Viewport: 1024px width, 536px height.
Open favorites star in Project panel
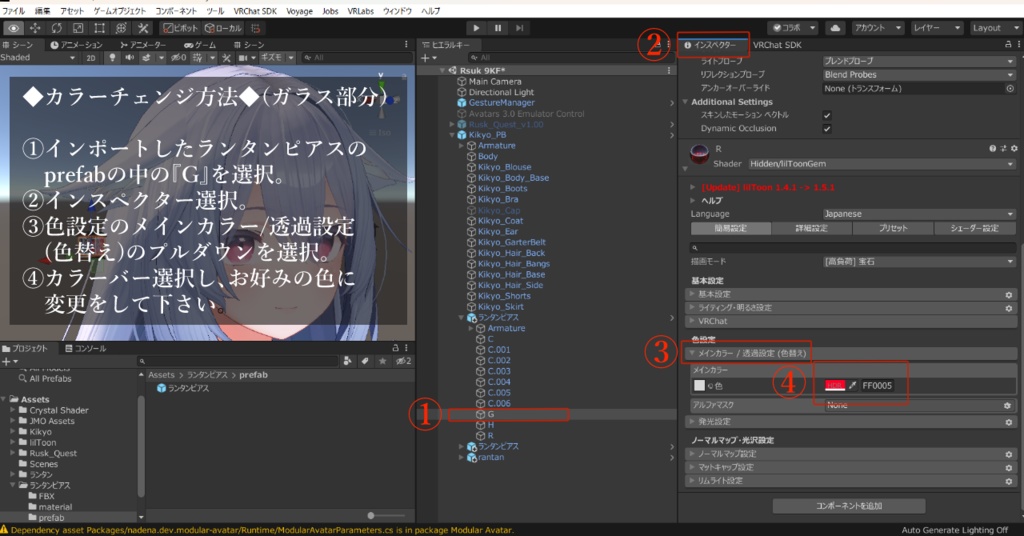click(383, 361)
